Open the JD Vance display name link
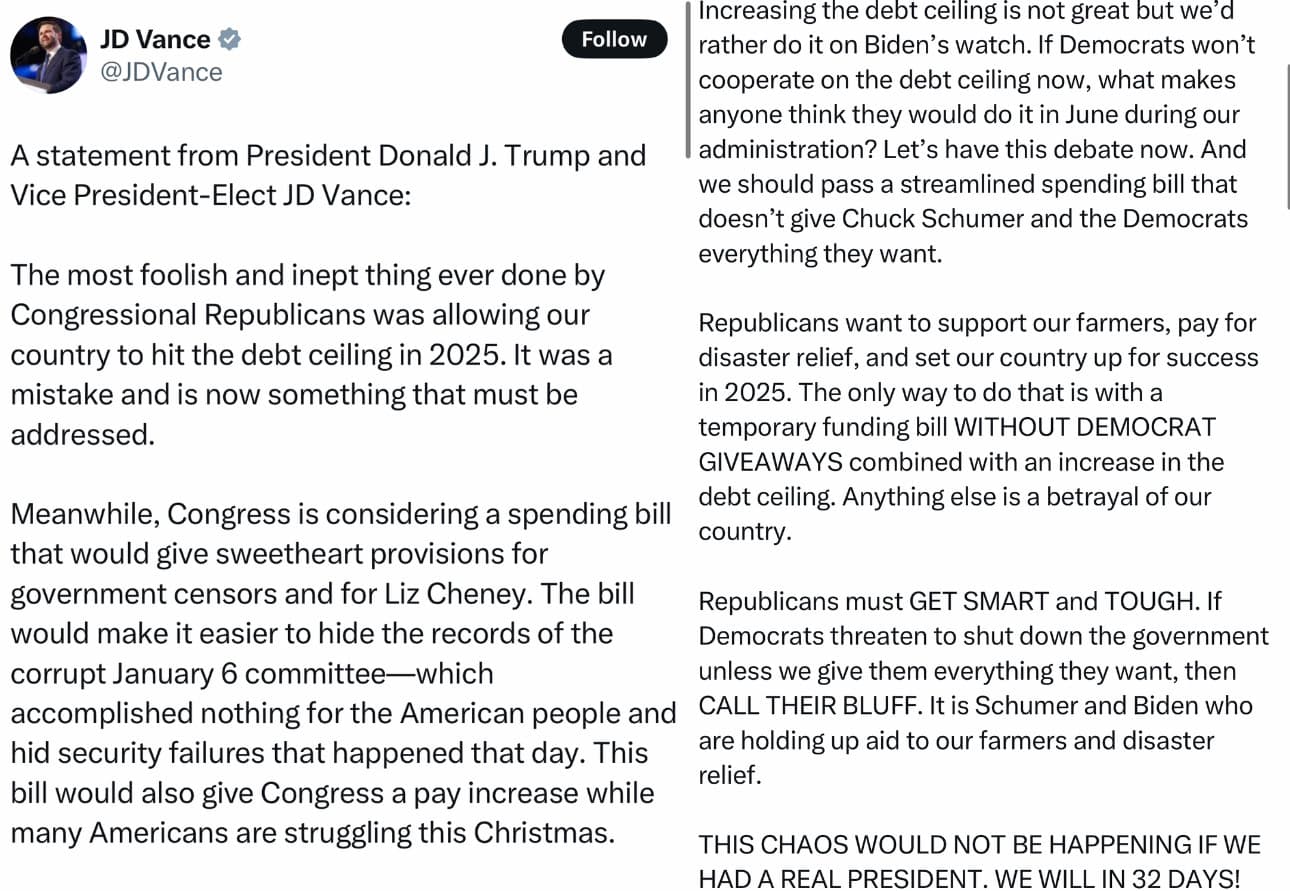 click(155, 40)
